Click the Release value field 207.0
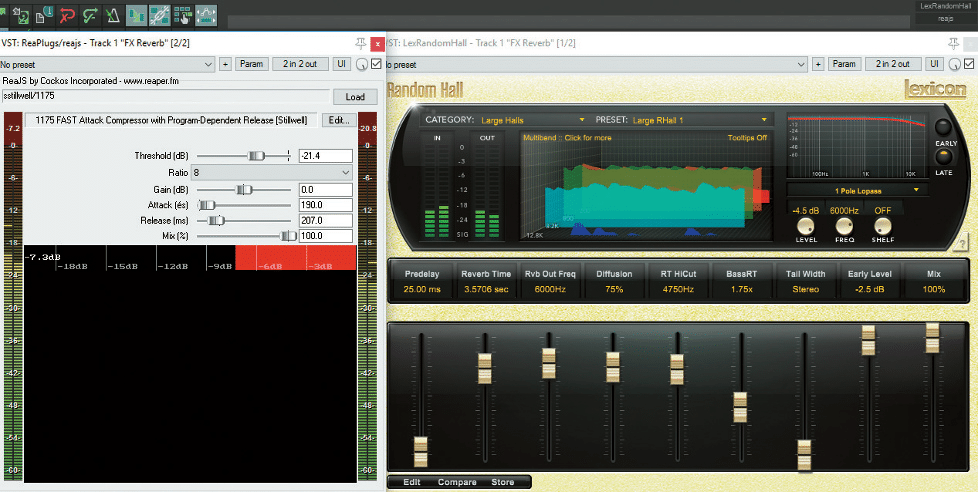978x492 pixels. click(326, 221)
